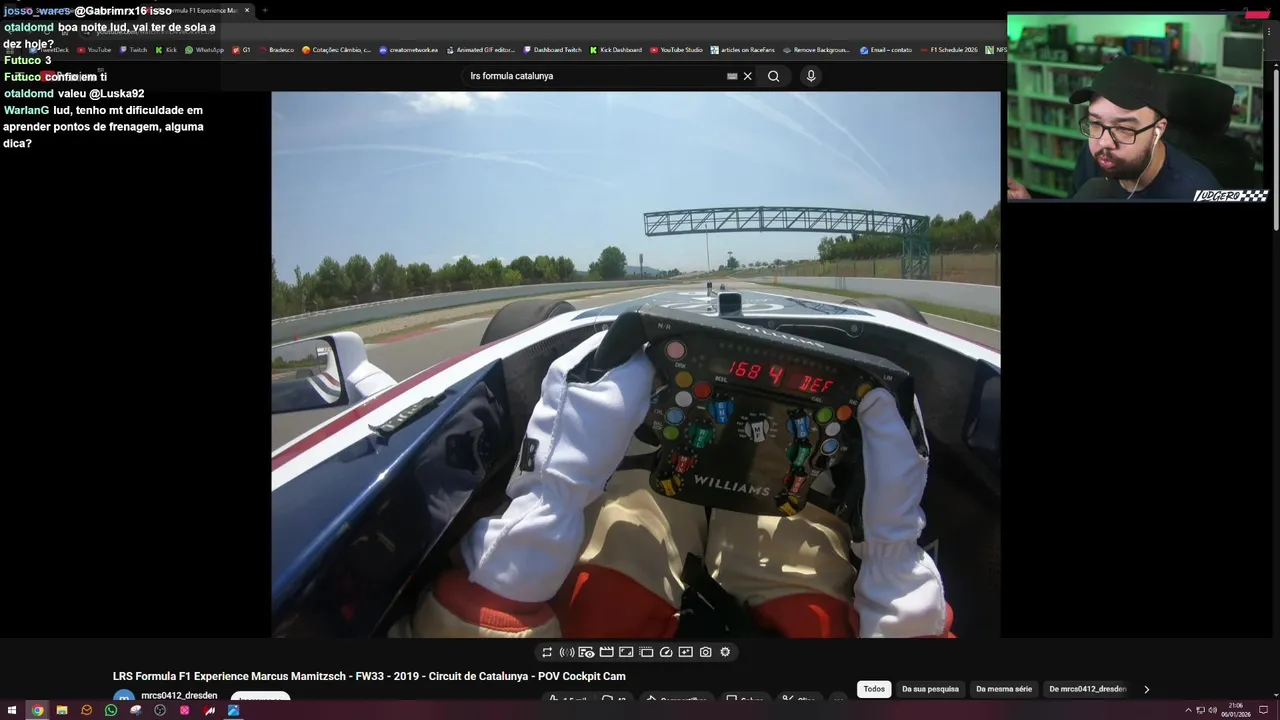Focus the search field containing 'lrs formula catalunya'
The width and height of the screenshot is (1280, 720).
(x=595, y=76)
